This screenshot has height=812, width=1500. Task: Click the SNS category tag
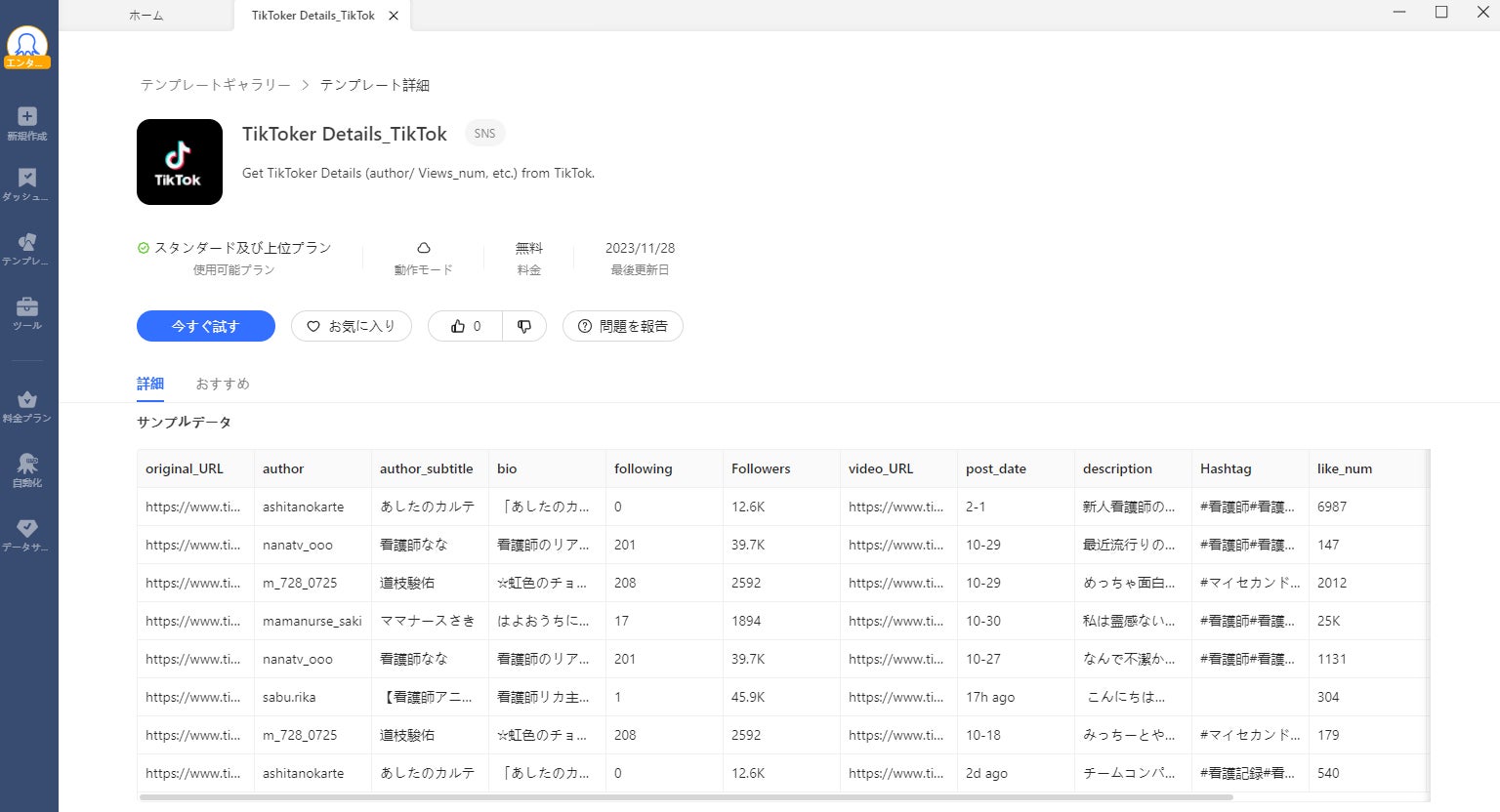[484, 134]
